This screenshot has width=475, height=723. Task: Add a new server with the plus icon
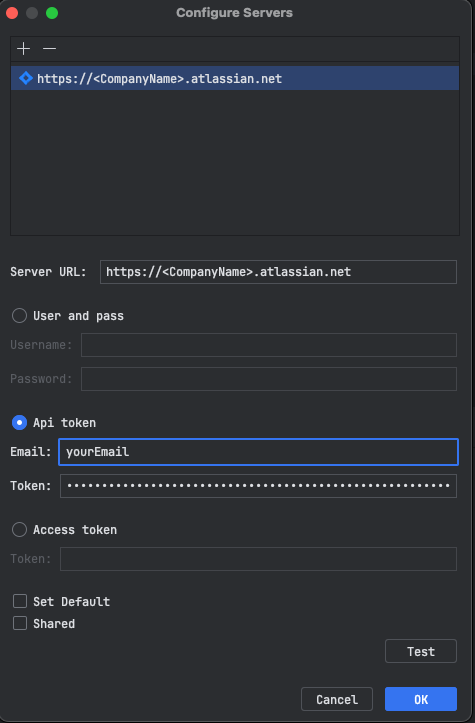[24, 48]
